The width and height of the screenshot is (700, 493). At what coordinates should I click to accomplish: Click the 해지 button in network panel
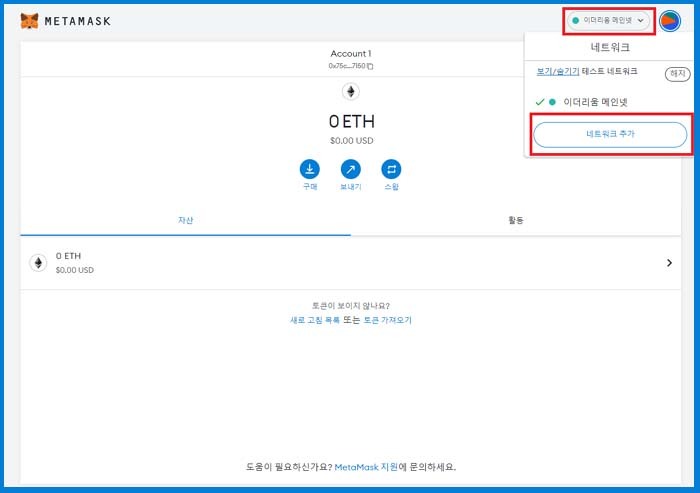(678, 74)
